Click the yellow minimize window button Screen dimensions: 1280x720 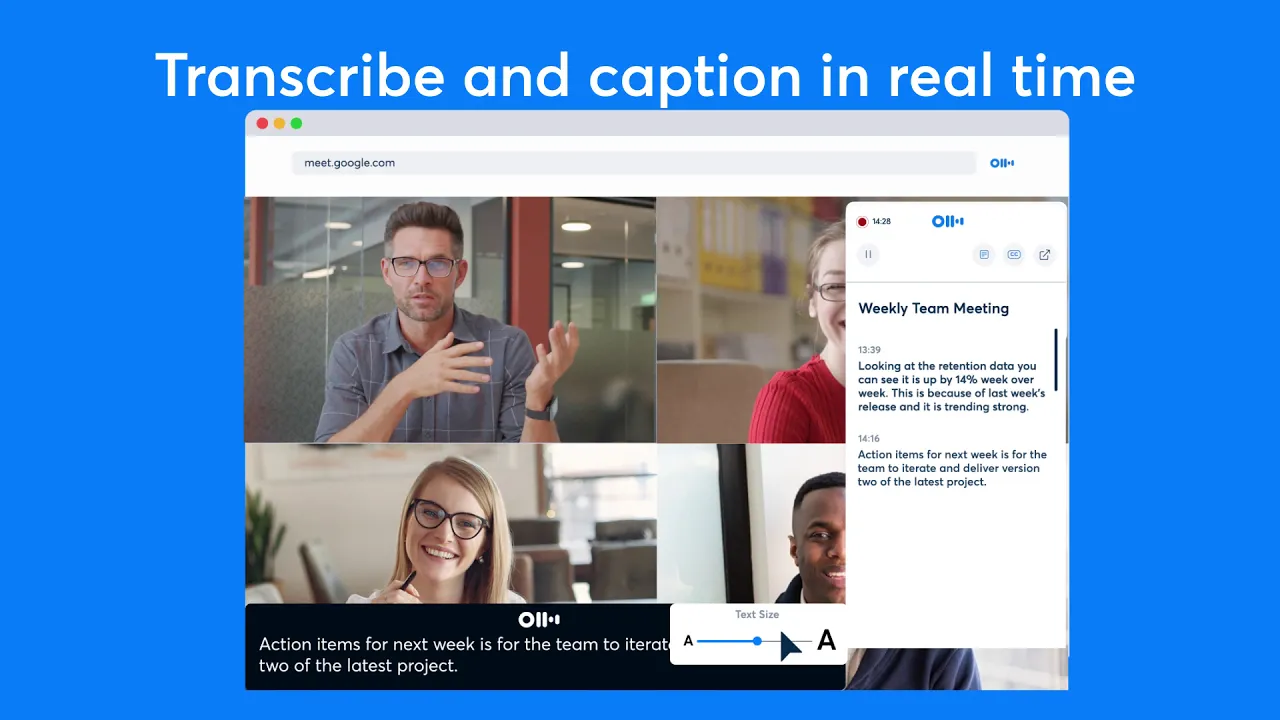[279, 123]
